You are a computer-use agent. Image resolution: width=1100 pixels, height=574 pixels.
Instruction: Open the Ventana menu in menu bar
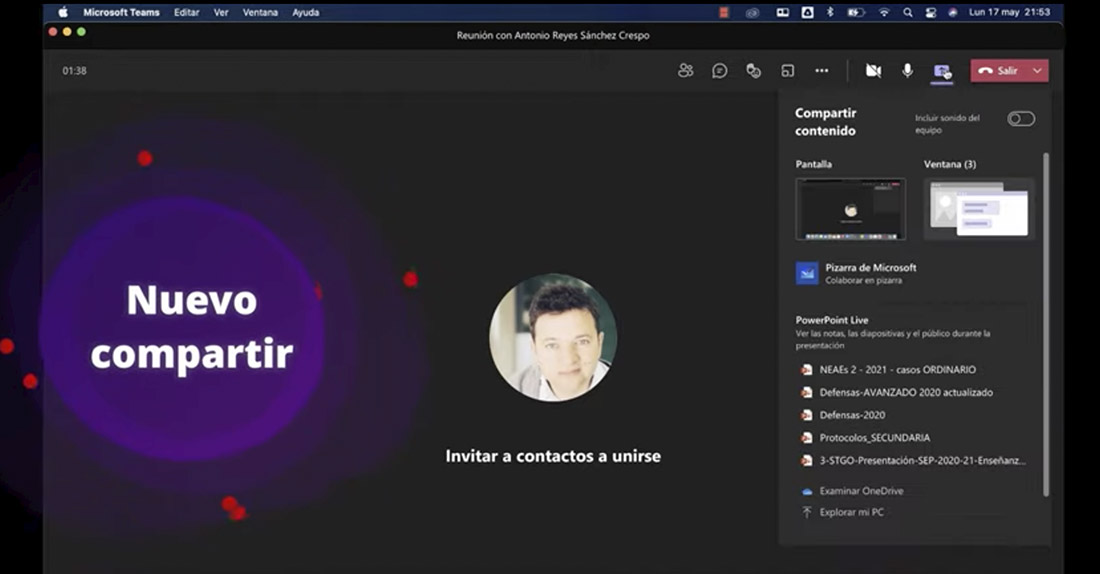260,13
